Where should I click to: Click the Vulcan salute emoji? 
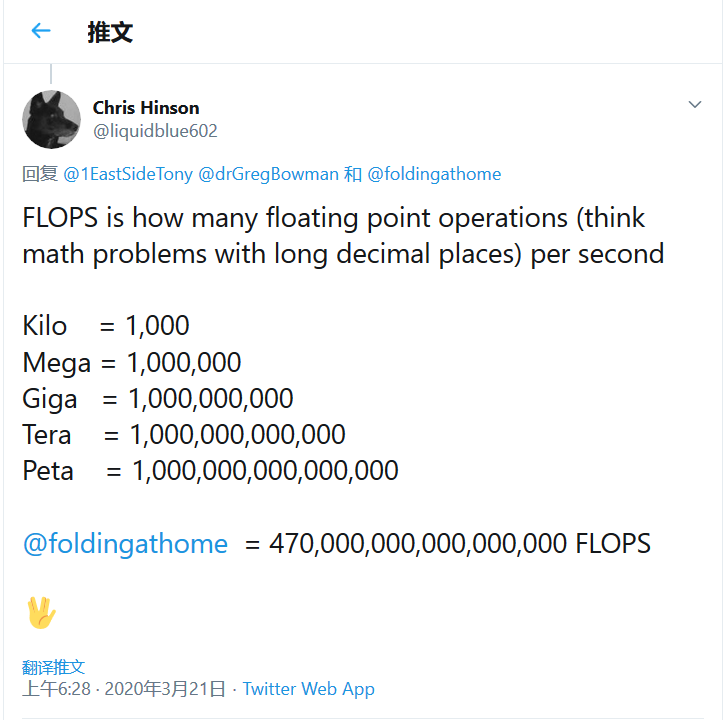coord(41,612)
